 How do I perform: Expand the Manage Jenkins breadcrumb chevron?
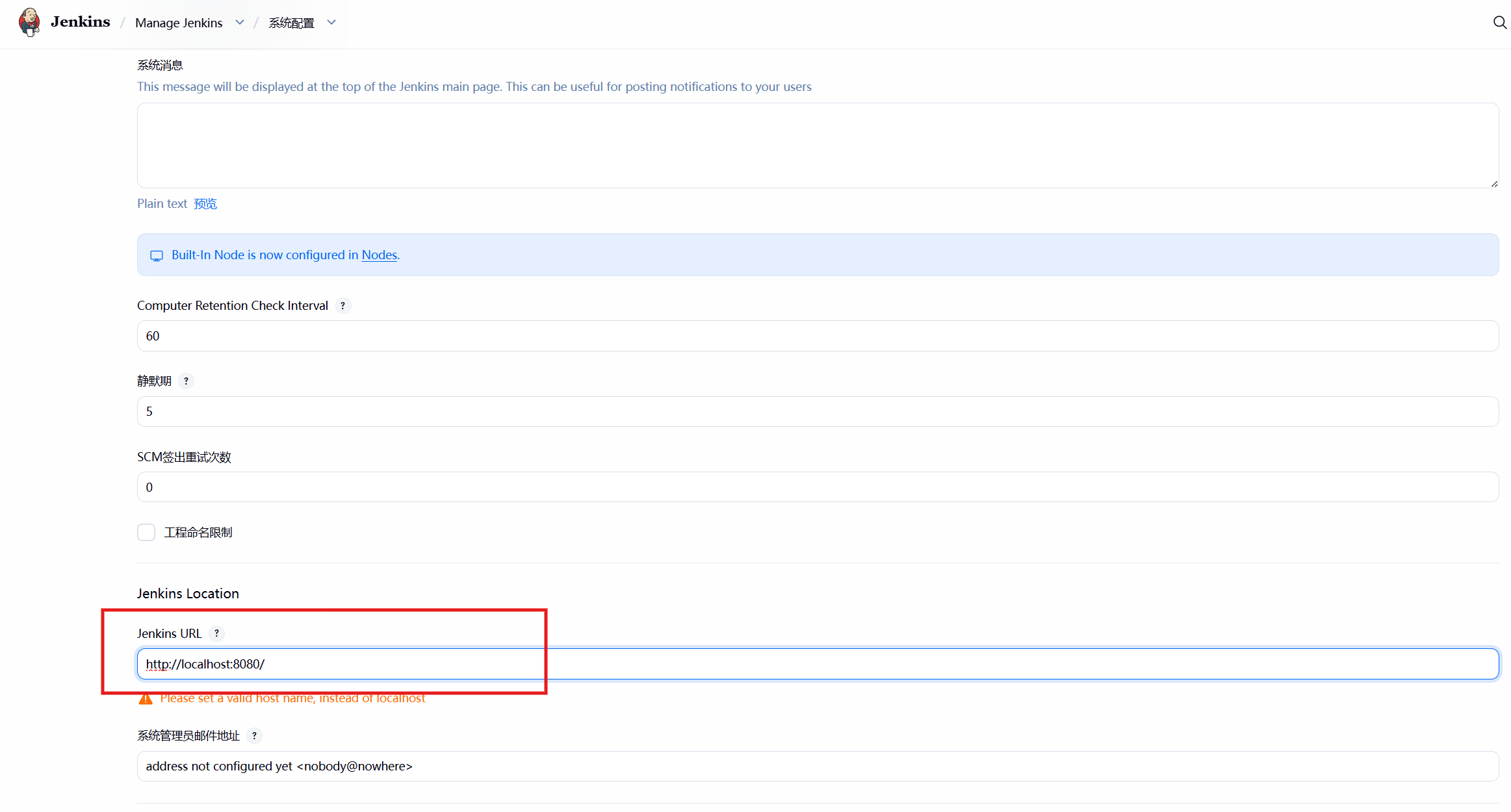tap(240, 23)
